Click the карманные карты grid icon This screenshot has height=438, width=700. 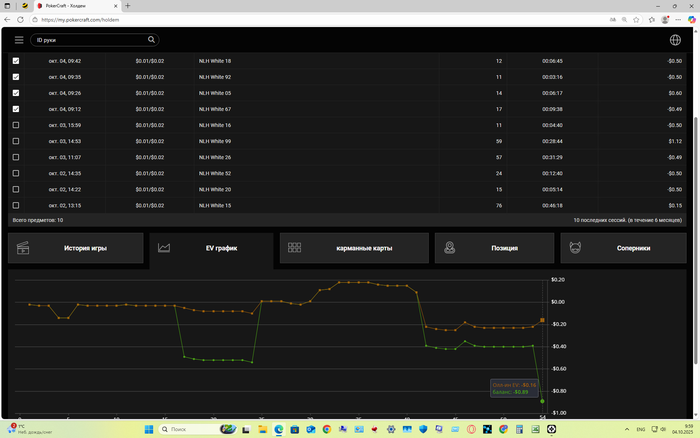[294, 247]
